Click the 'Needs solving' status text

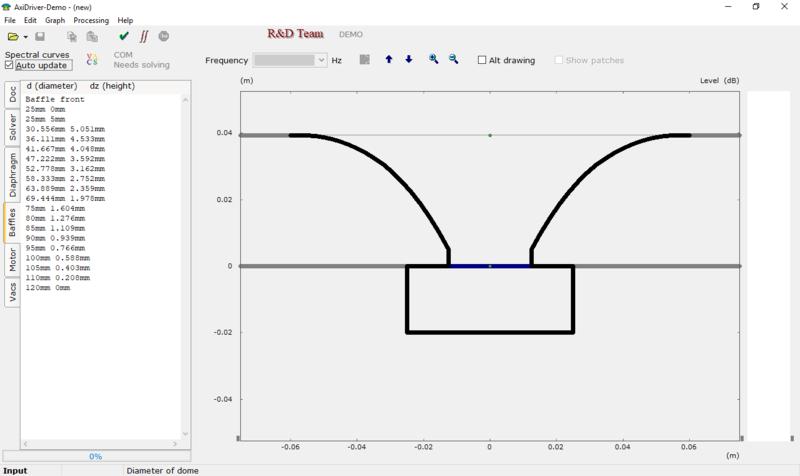click(x=141, y=65)
